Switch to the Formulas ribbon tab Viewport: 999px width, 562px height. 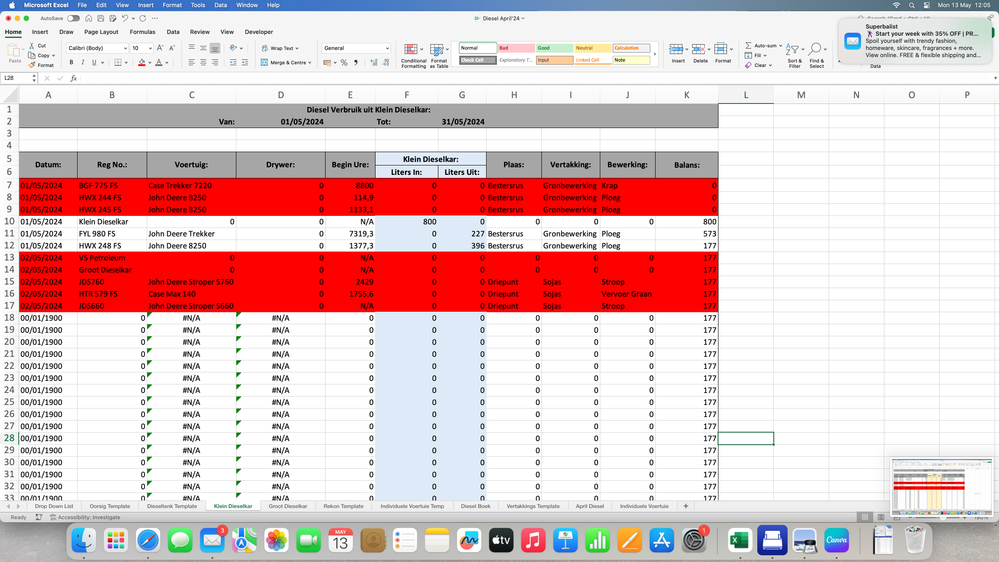pos(142,32)
